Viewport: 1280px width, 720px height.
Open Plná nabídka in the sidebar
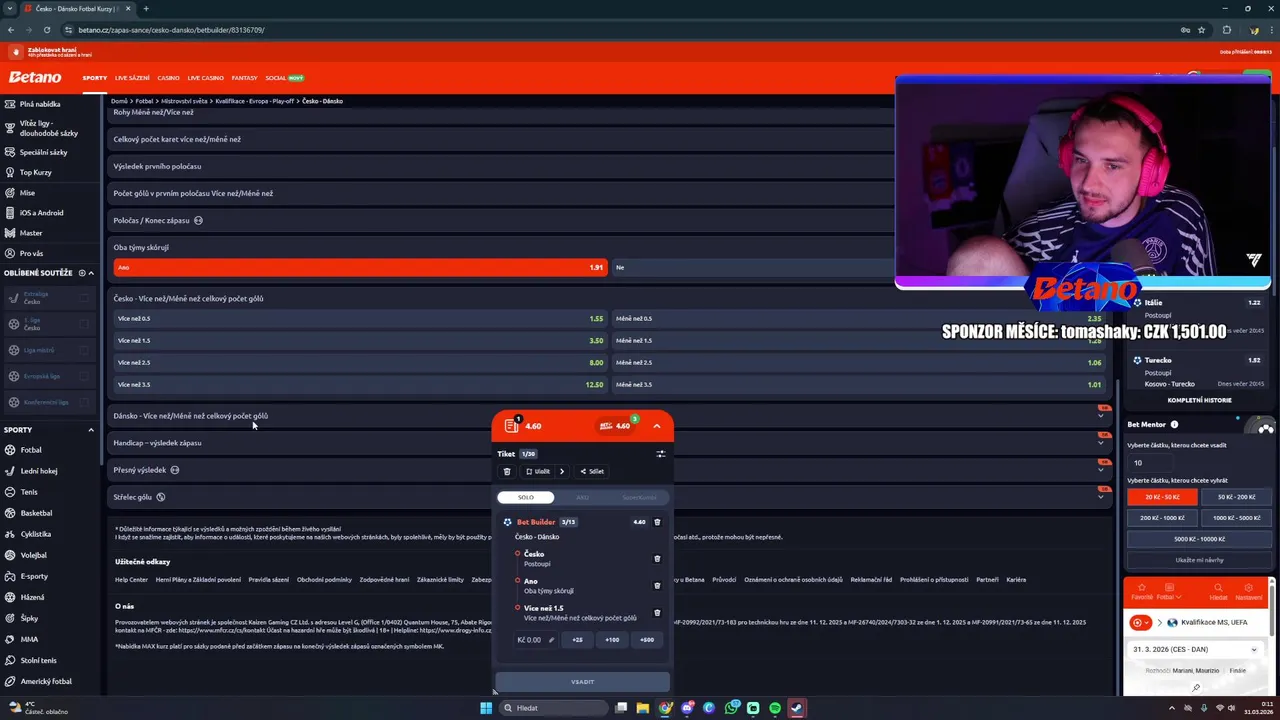click(40, 104)
